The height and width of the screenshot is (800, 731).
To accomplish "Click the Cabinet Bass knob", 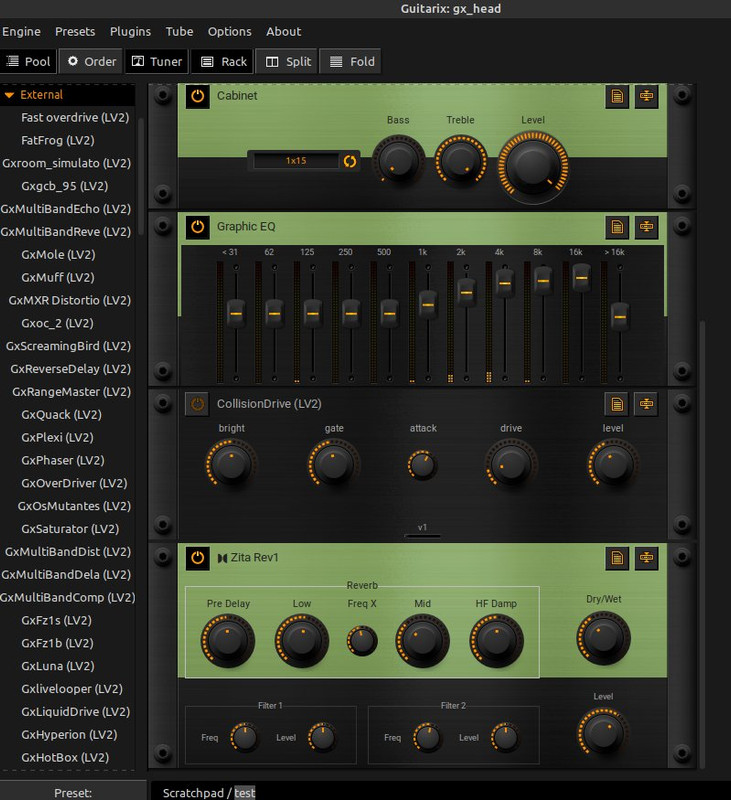I will click(x=398, y=160).
